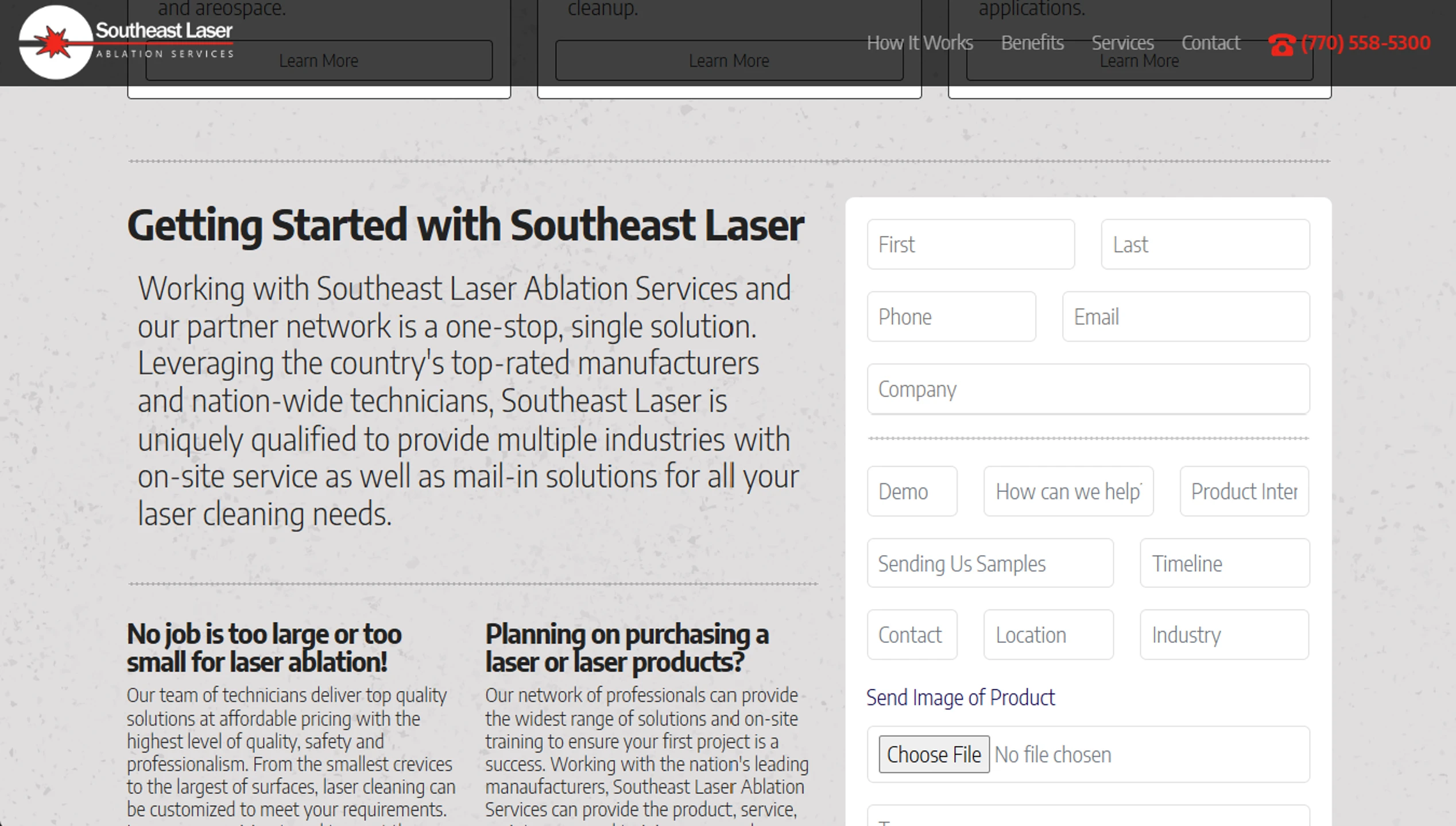Open the Contact preference dropdown

click(912, 634)
